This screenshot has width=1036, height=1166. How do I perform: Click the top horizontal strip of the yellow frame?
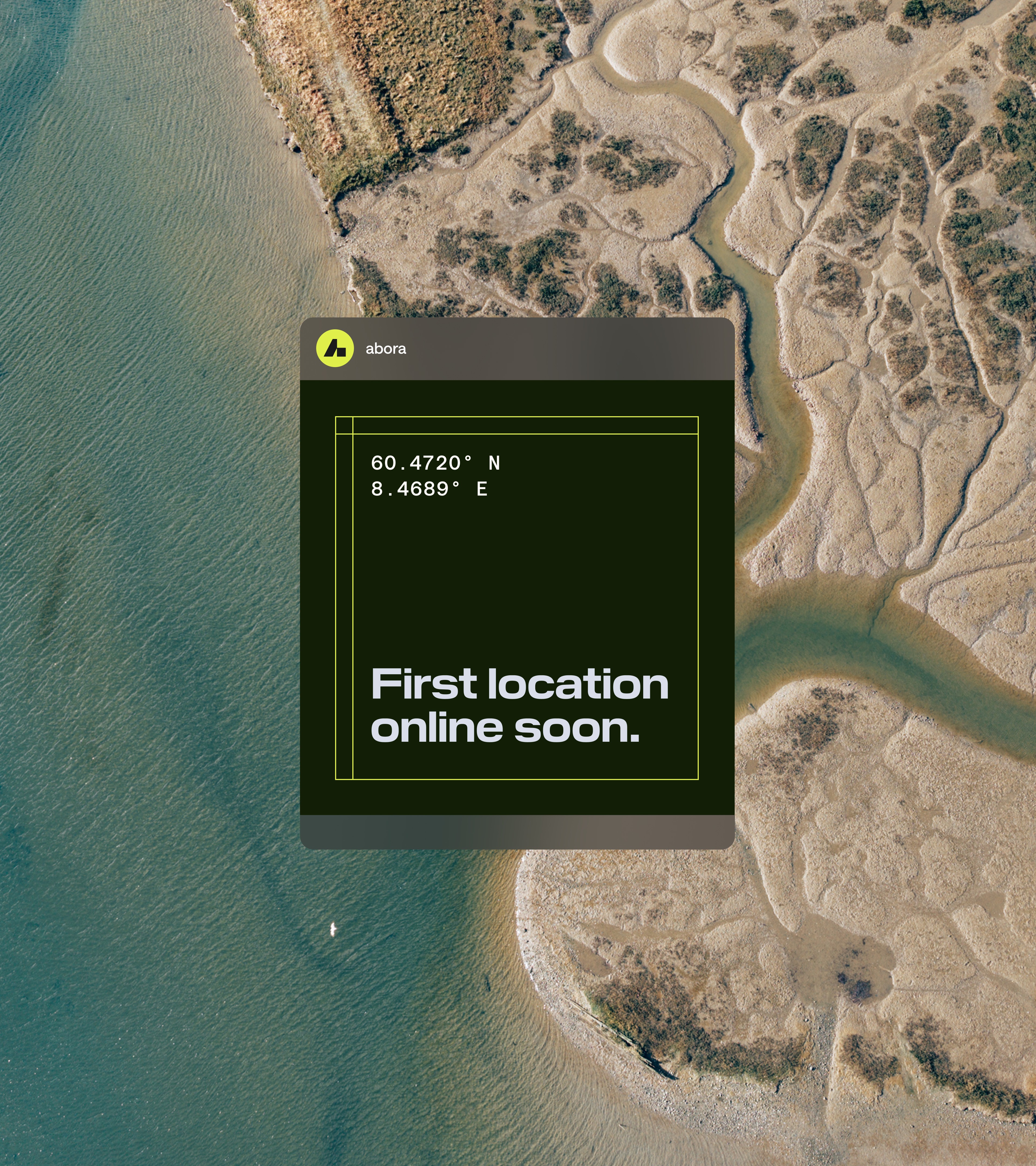tap(525, 425)
